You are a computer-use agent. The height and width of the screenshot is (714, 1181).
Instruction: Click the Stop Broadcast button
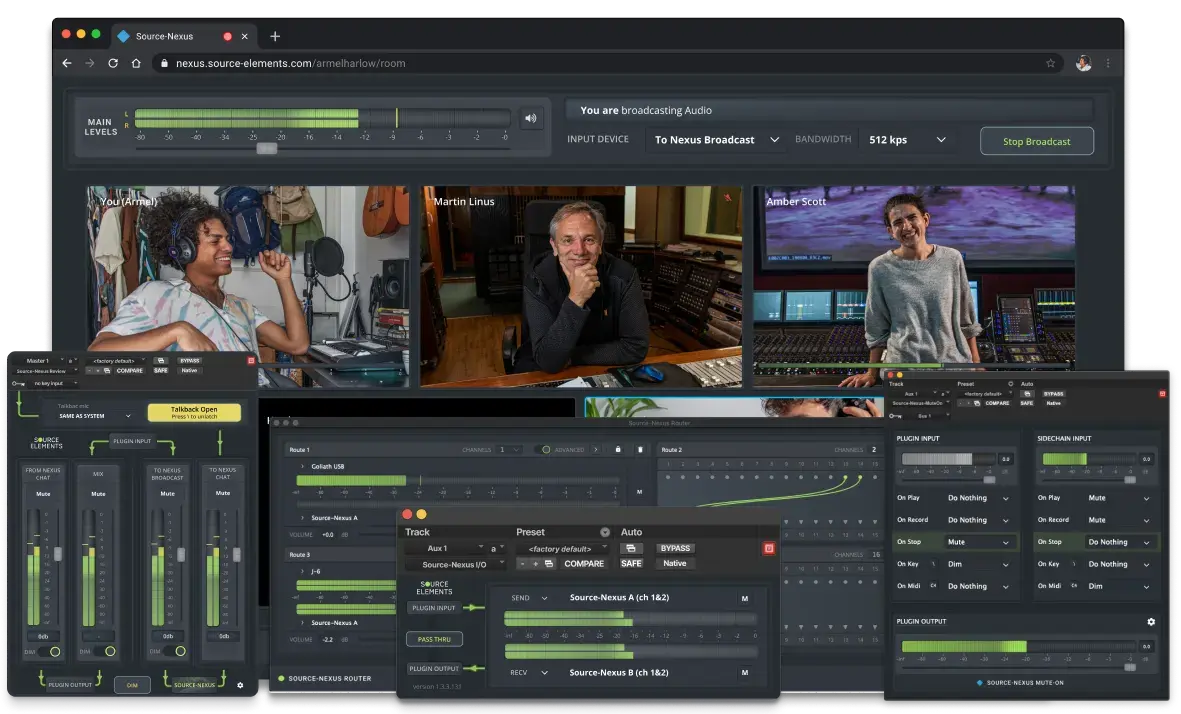pos(1036,141)
